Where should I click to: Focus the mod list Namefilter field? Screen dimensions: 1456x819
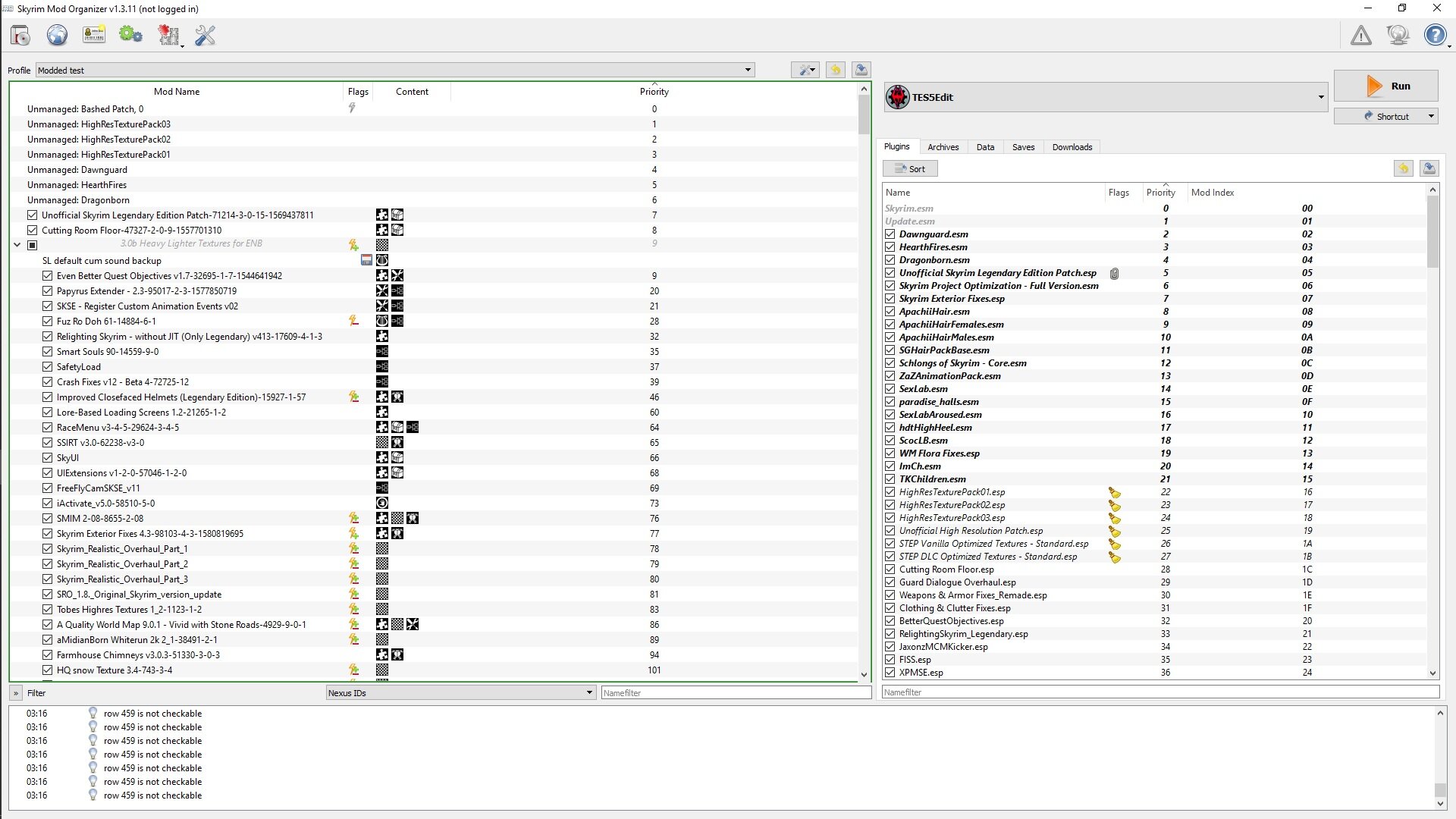tap(736, 692)
